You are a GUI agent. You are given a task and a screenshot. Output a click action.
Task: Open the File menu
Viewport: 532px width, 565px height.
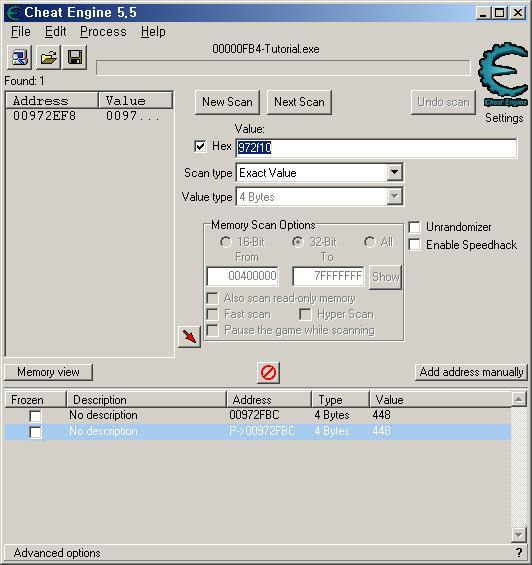coord(21,32)
